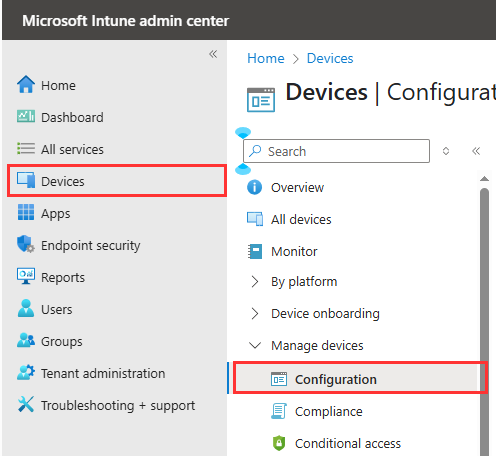
Task: Click the Reports screen icon
Action: 26,276
